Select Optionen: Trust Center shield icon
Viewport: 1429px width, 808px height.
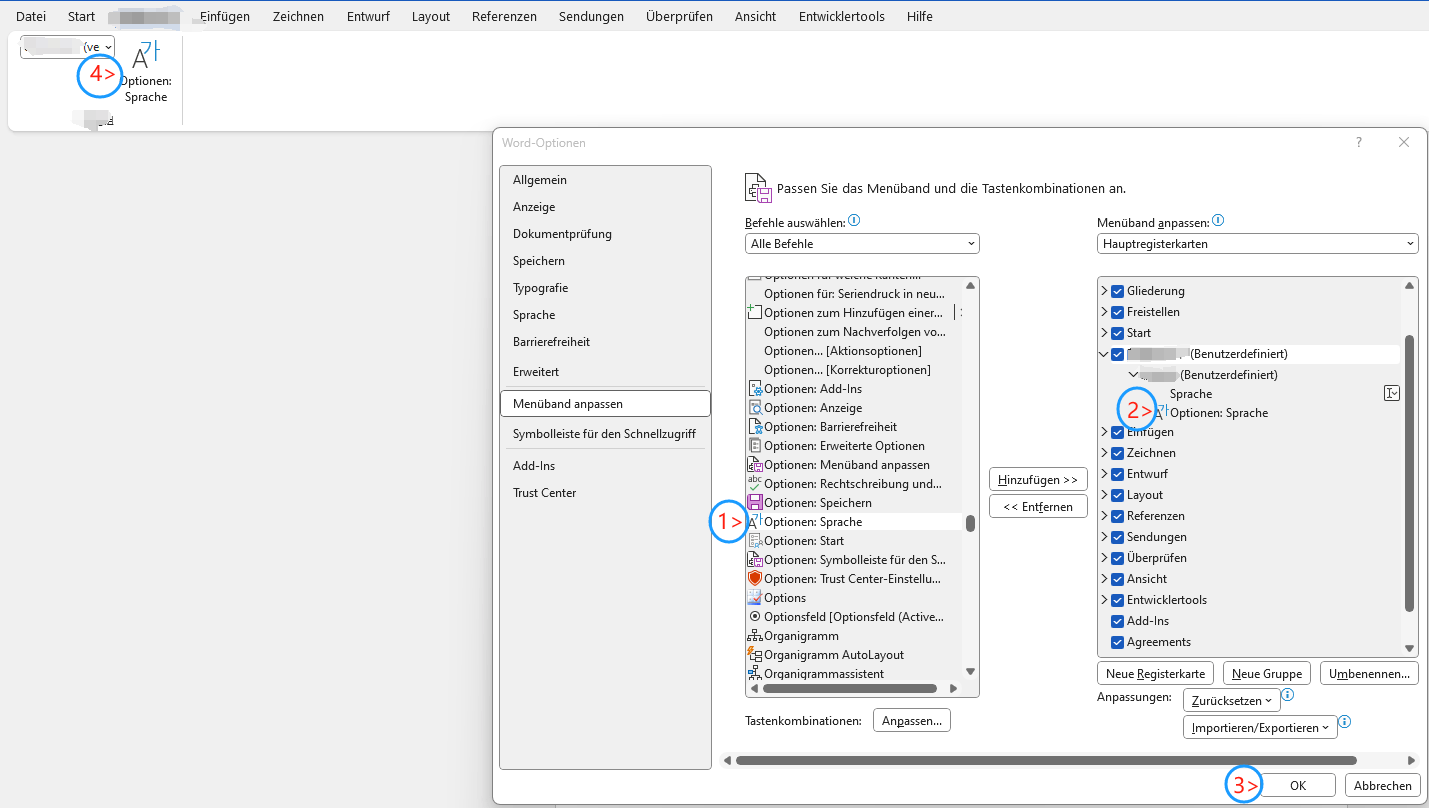point(755,579)
